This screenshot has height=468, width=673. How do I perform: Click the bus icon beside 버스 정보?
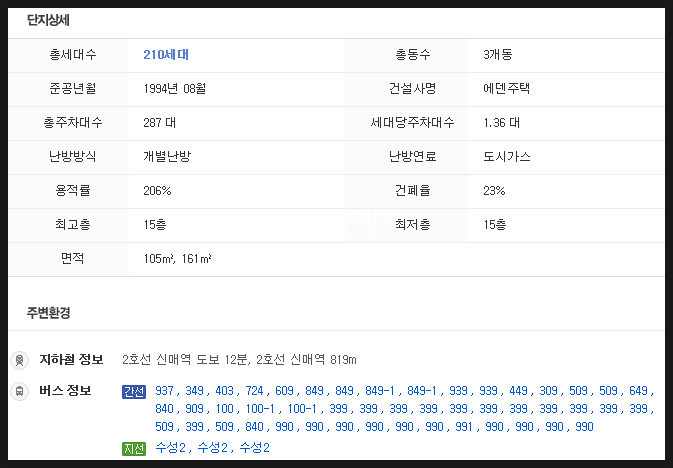click(x=19, y=391)
